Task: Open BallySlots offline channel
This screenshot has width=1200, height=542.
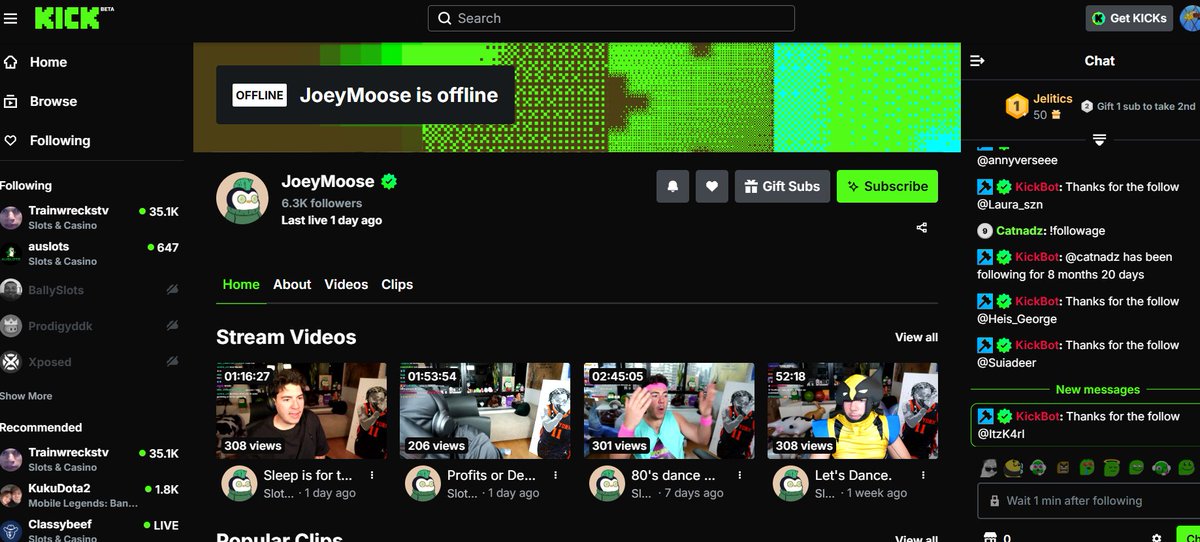Action: [x=90, y=290]
